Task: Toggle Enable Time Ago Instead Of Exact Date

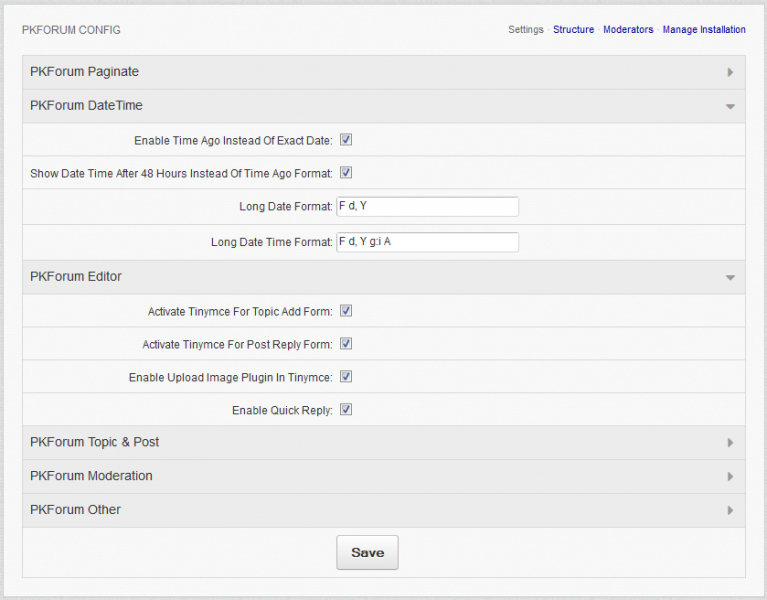Action: (x=346, y=140)
